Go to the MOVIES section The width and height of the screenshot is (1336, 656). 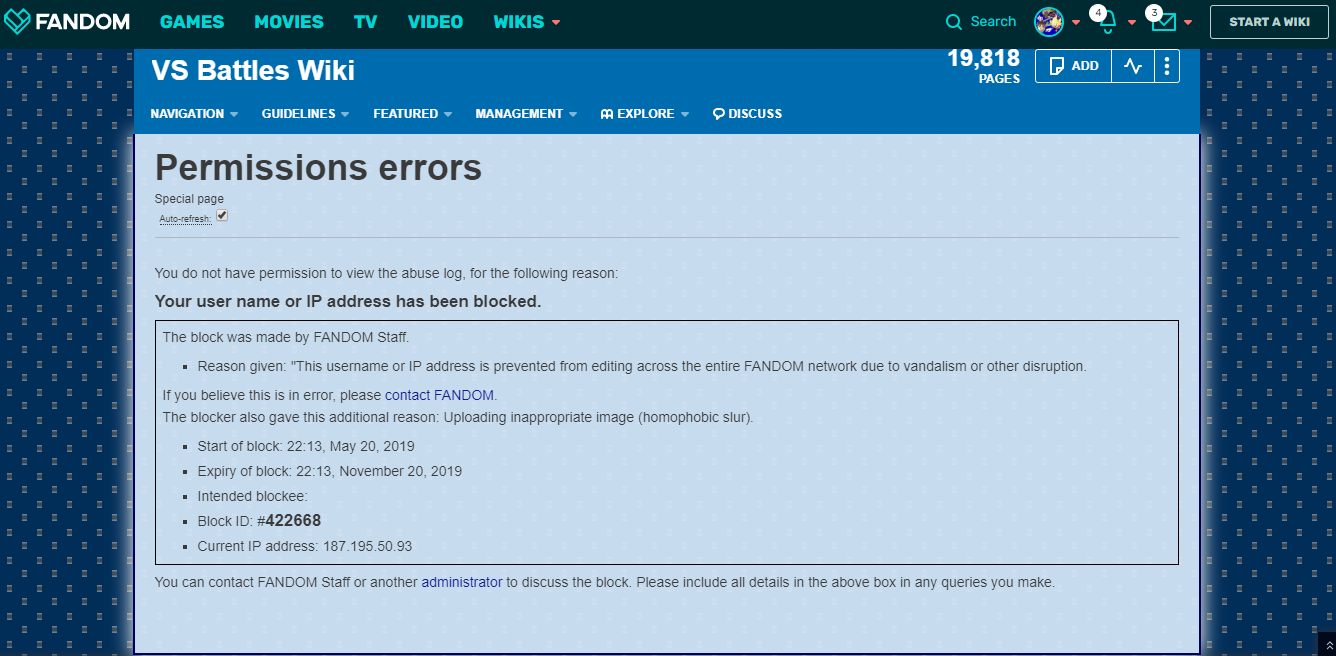pyautogui.click(x=289, y=22)
